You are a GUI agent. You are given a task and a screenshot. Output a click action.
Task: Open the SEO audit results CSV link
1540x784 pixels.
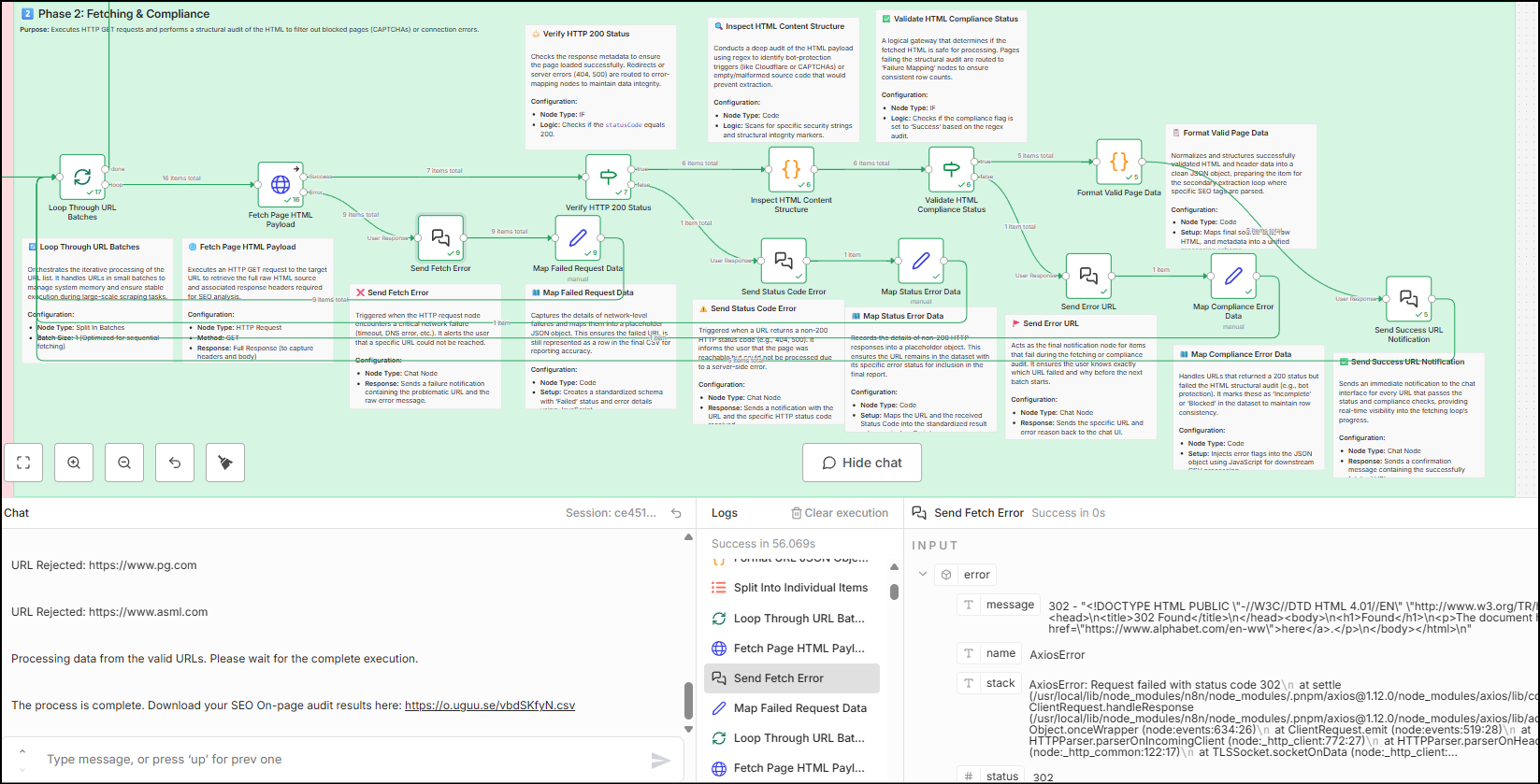point(490,706)
